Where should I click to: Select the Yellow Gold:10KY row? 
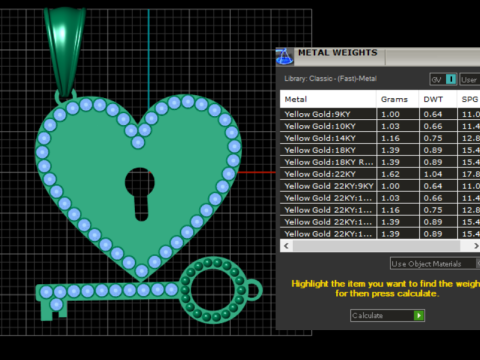pyautogui.click(x=380, y=126)
